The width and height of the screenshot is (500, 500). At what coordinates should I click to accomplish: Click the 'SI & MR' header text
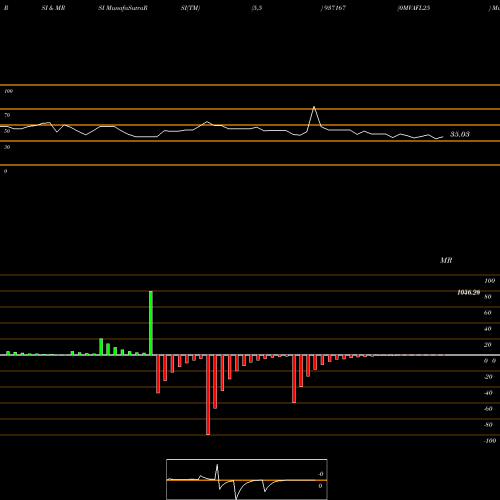[x=53, y=8]
